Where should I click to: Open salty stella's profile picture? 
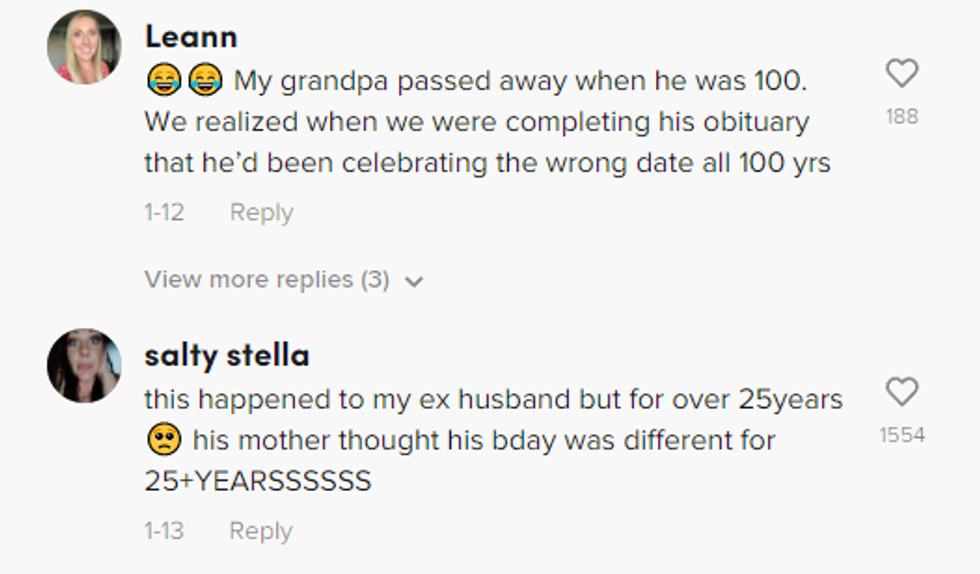point(84,365)
